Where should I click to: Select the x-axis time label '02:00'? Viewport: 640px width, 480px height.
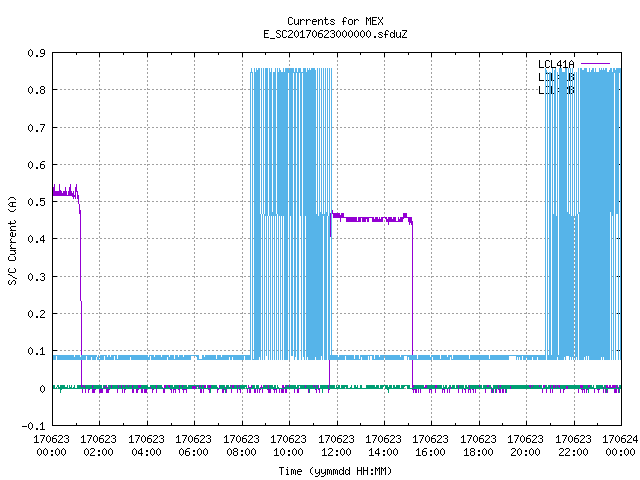(x=98, y=452)
